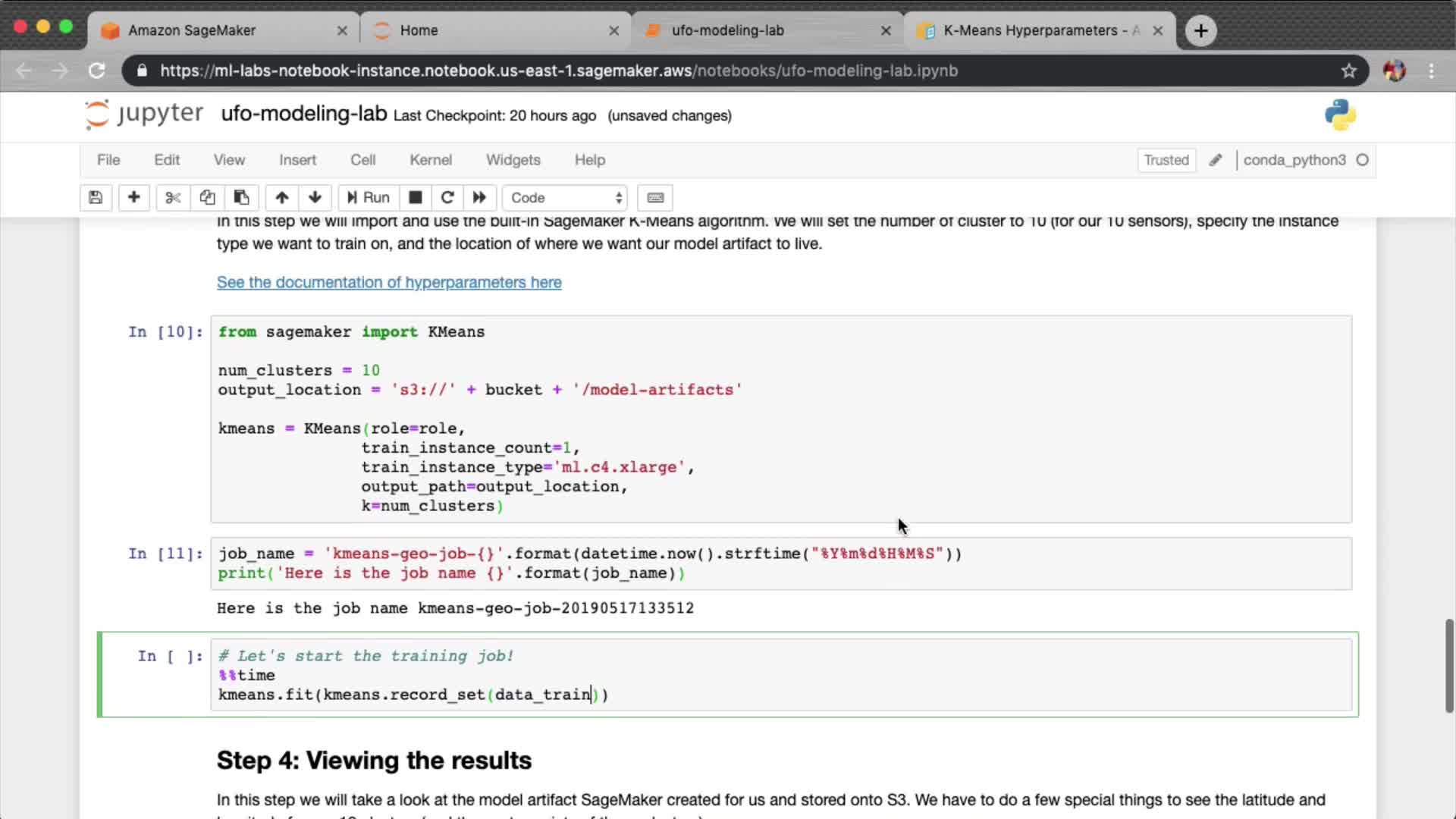This screenshot has width=1456, height=819.
Task: Open hyperparameters documentation link
Action: point(389,282)
